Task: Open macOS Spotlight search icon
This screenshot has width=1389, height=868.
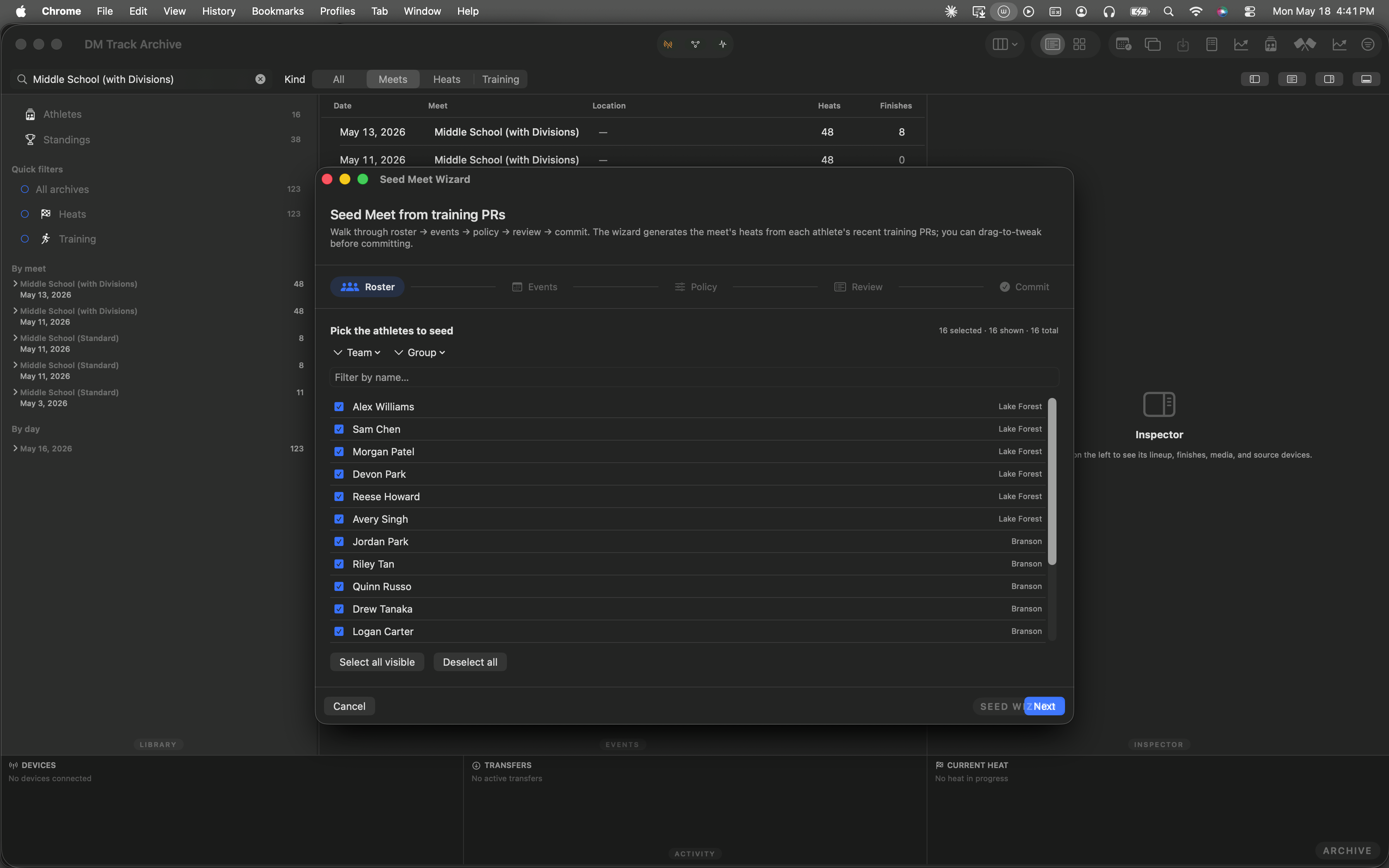Action: (1168, 12)
